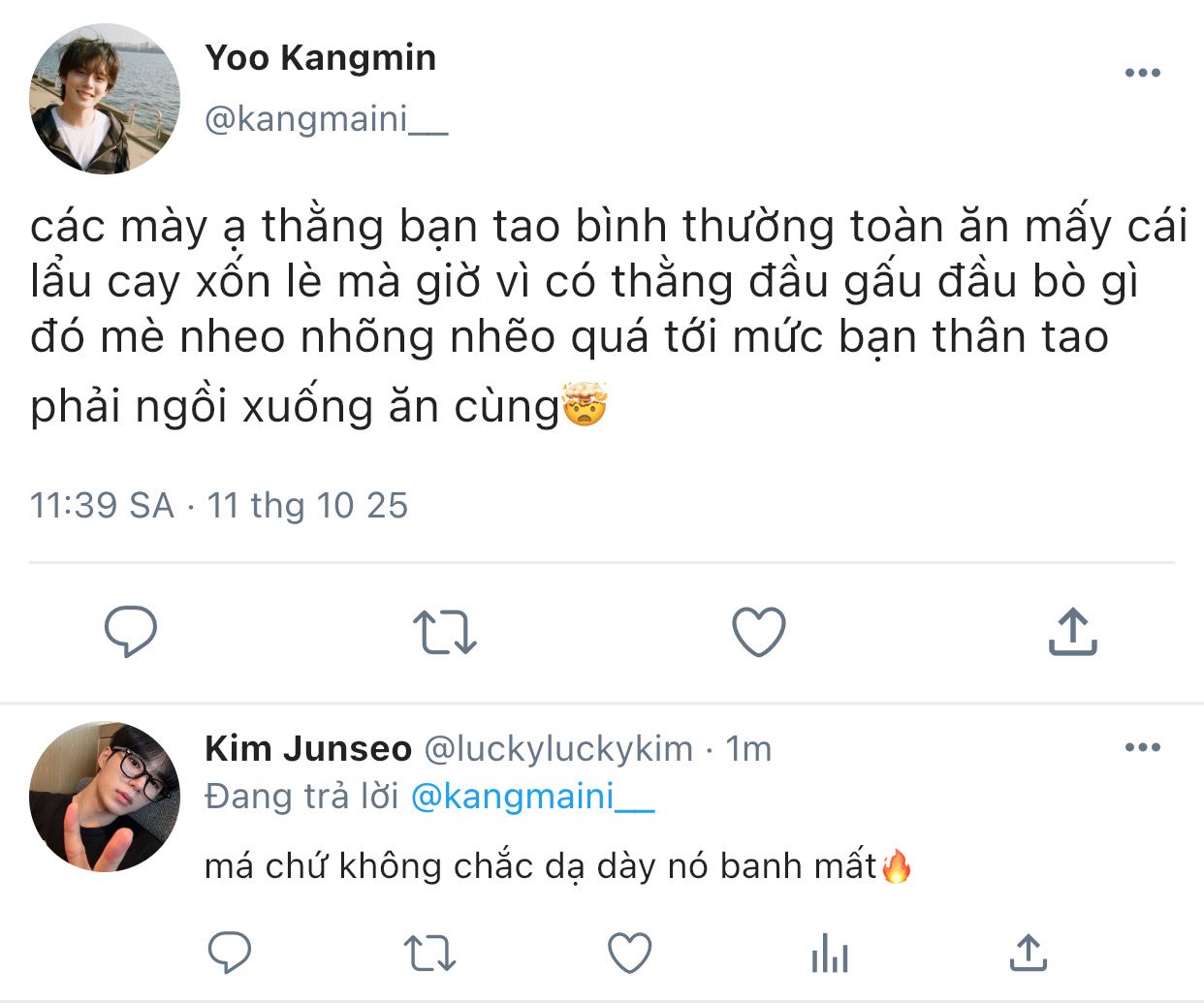Screen dimensions: 1204x1003
Task: Like Yoo Kangmin's main tweet
Action: [x=758, y=631]
